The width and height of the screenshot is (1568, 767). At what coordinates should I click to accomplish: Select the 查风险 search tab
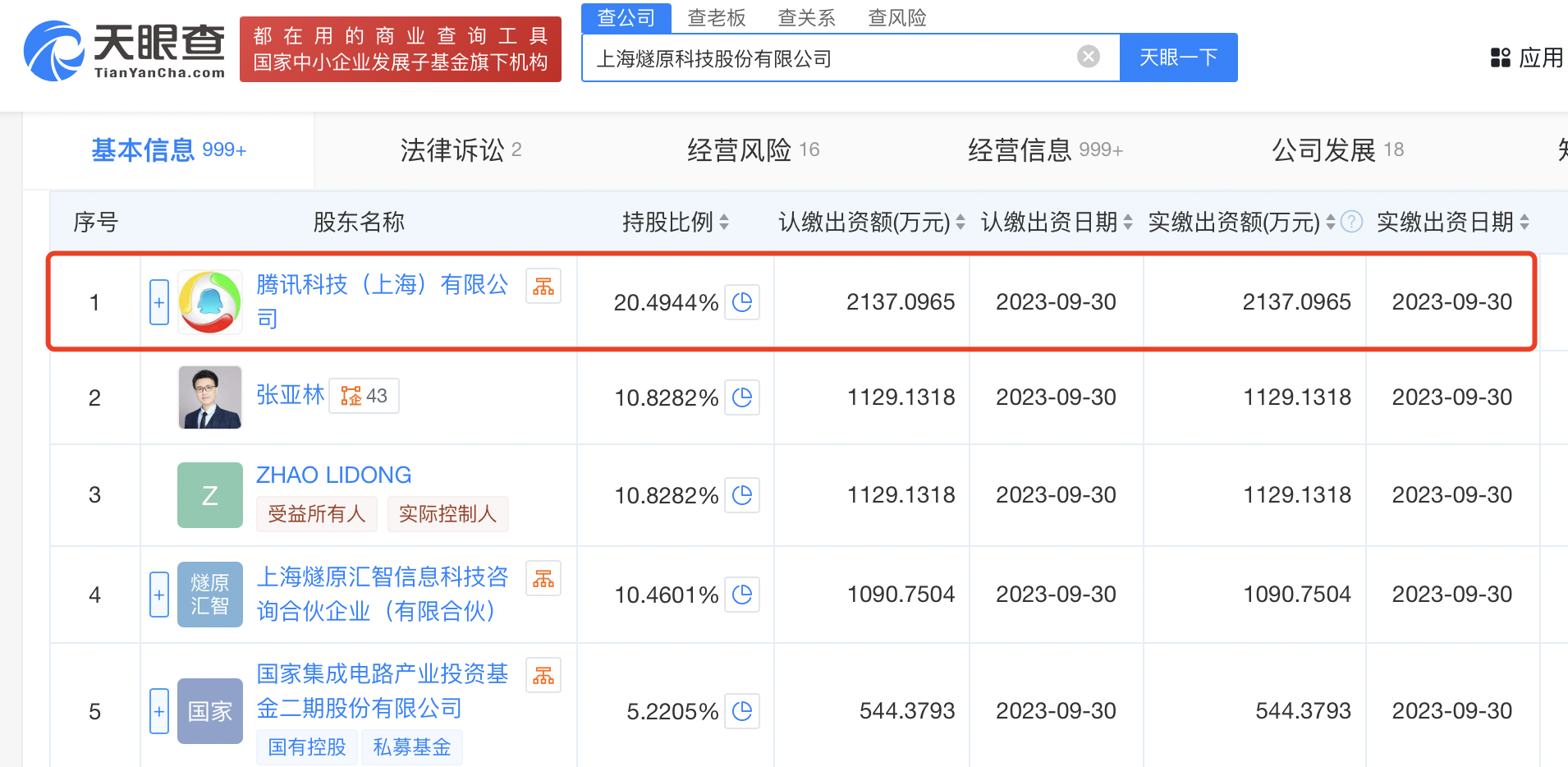pos(897,18)
